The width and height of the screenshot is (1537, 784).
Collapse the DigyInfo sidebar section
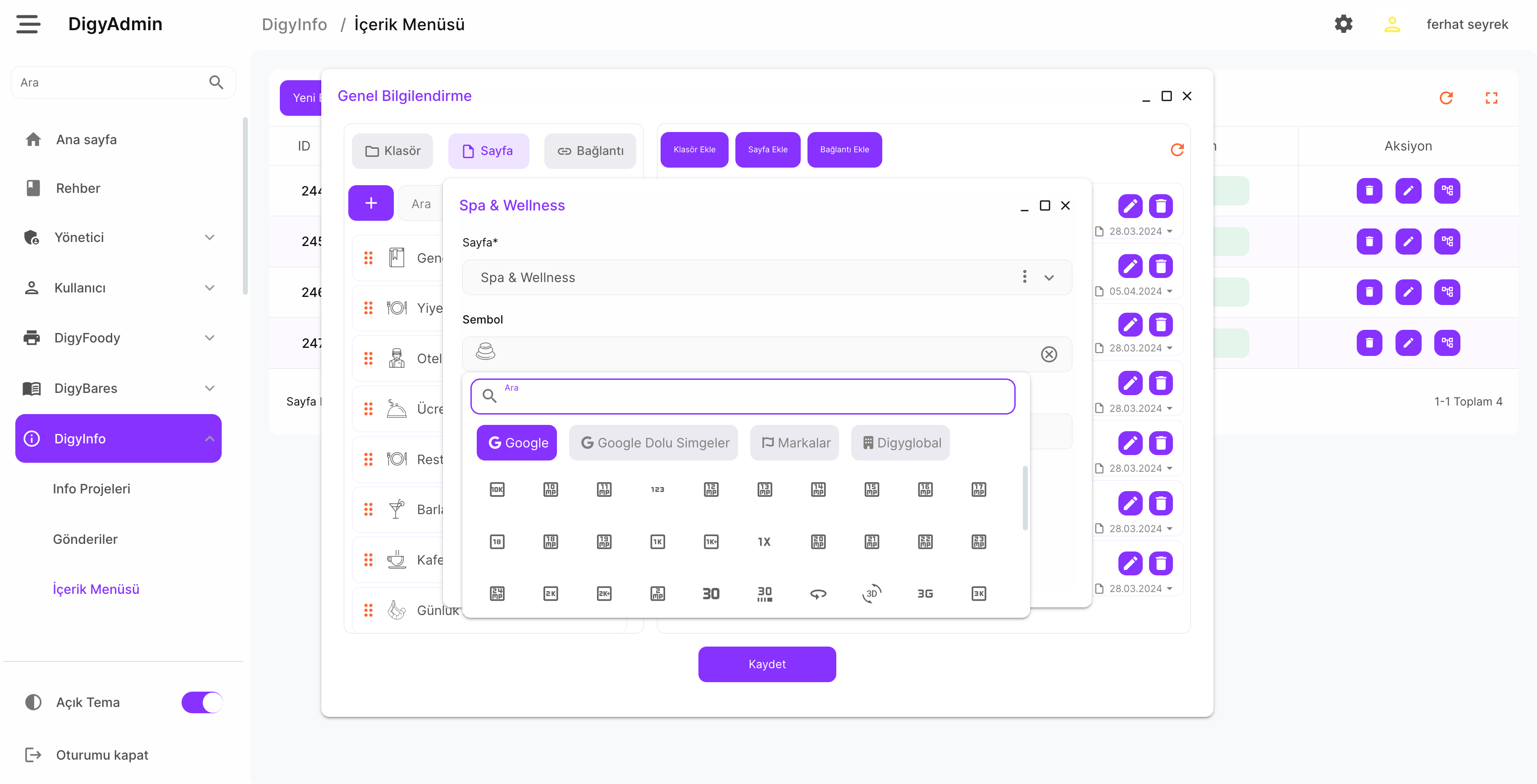tap(210, 438)
